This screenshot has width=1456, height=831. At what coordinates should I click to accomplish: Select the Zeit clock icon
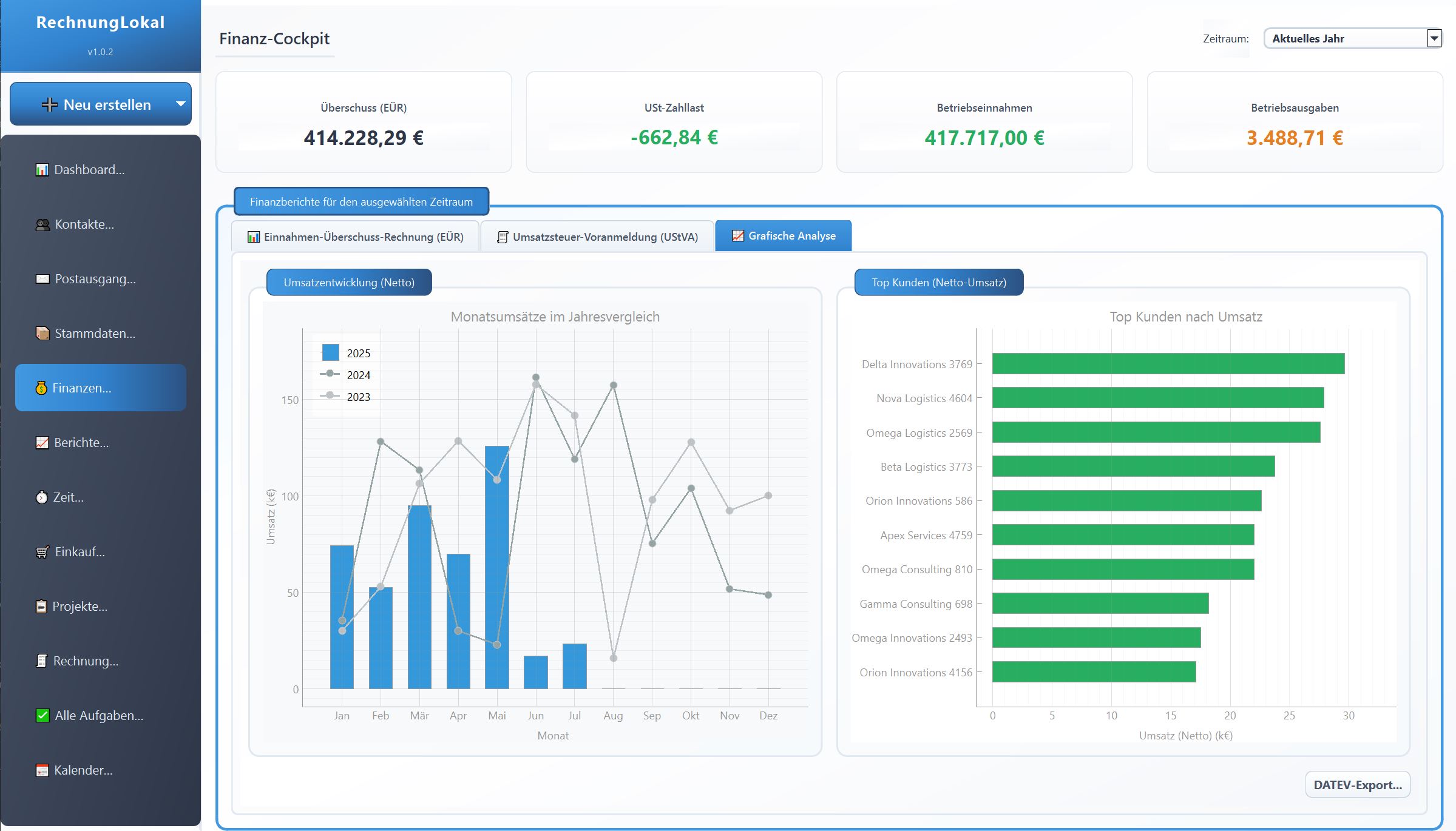coord(41,497)
